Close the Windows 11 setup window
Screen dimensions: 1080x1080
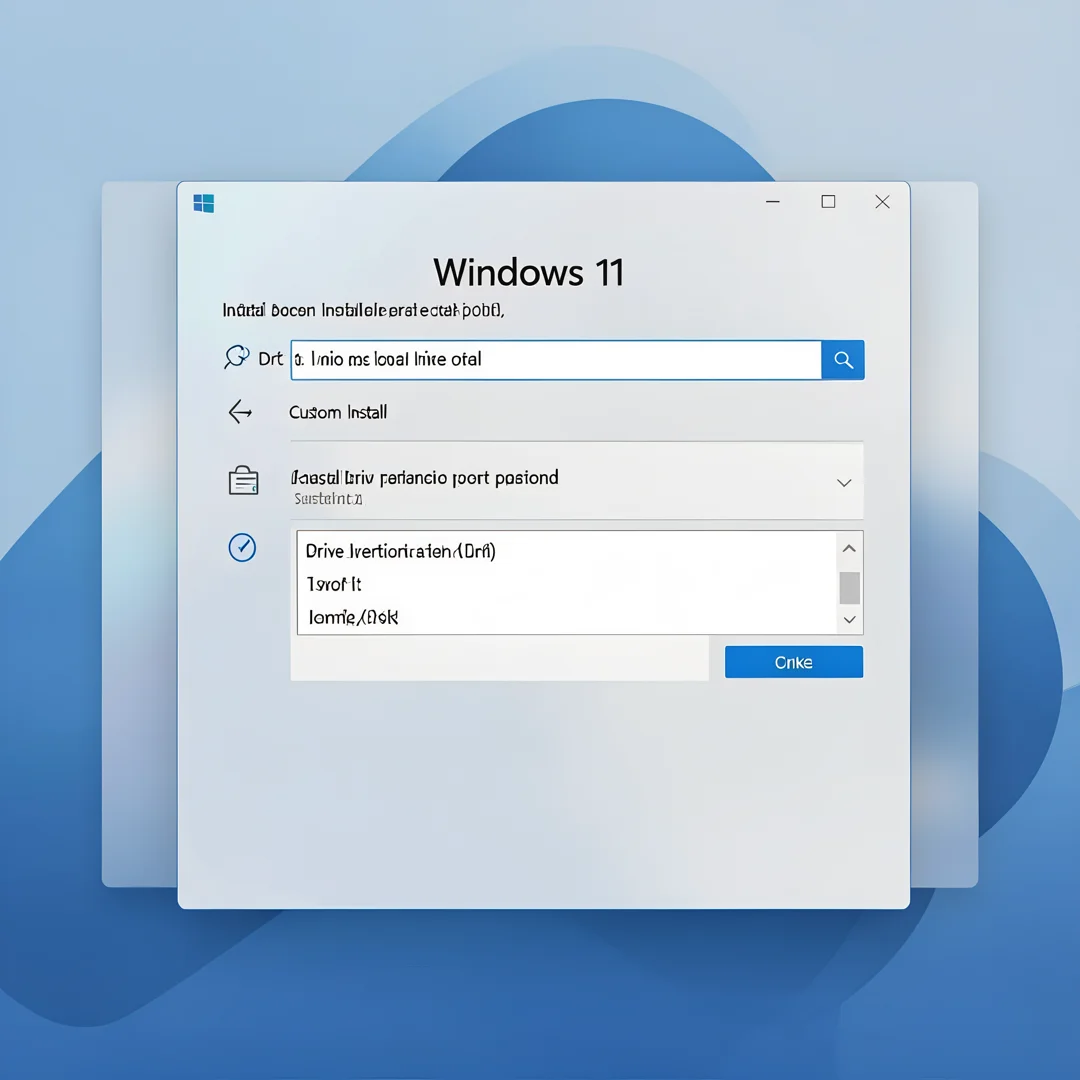point(882,202)
